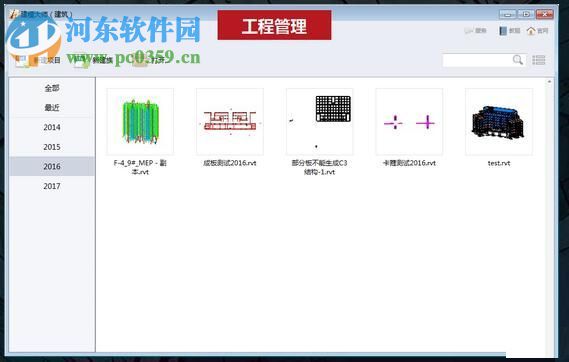Select the test.rvt building model thumbnail

(x=499, y=122)
